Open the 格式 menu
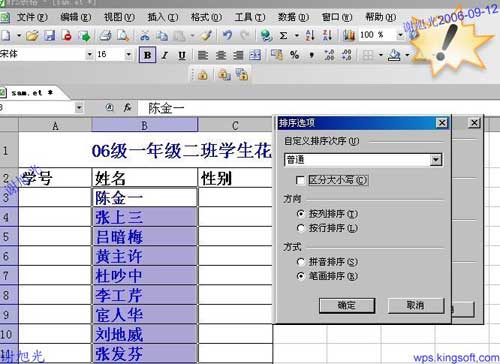This screenshot has height=364, width=500. pyautogui.click(x=206, y=17)
